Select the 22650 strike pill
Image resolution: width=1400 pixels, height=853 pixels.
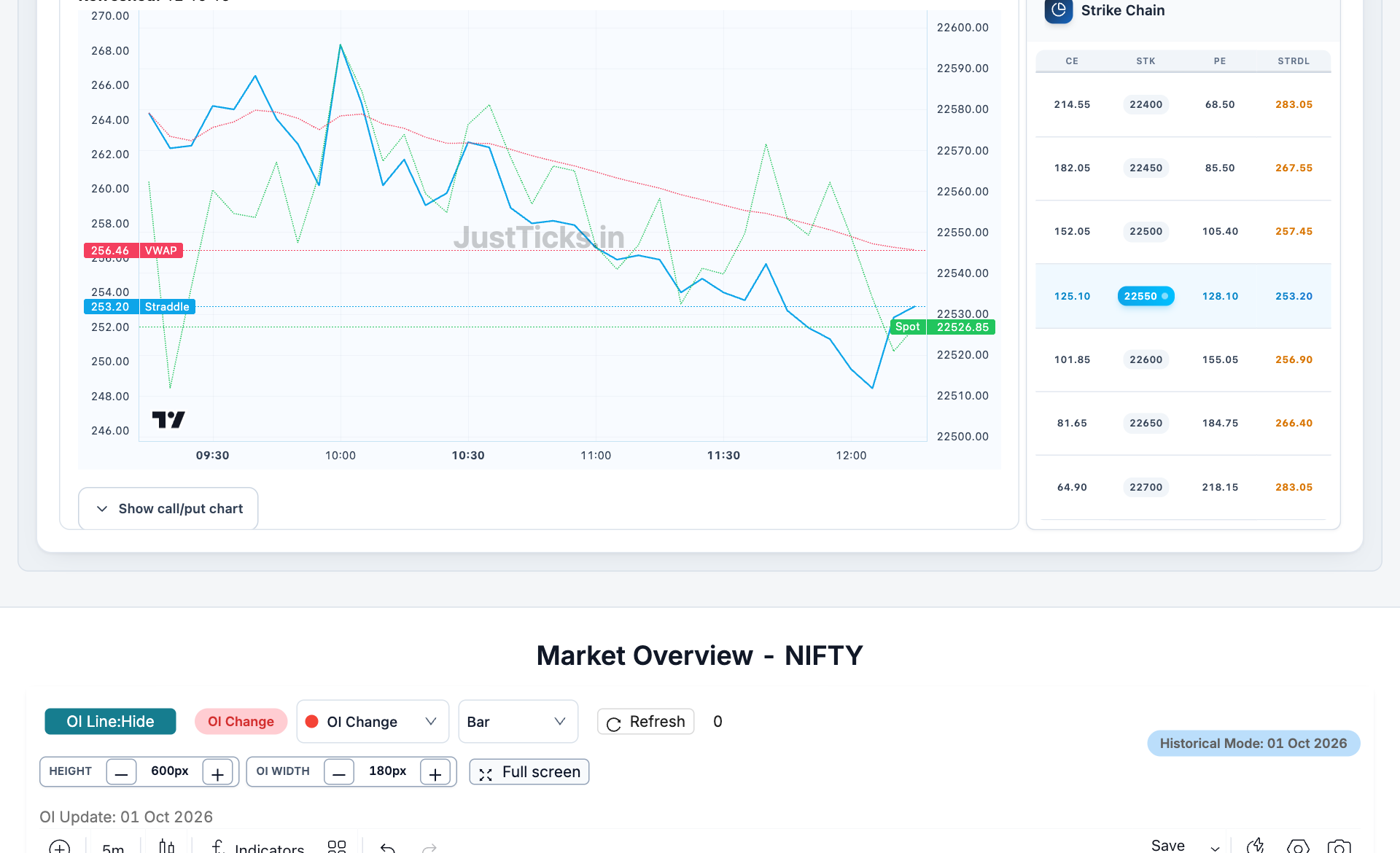pos(1146,423)
